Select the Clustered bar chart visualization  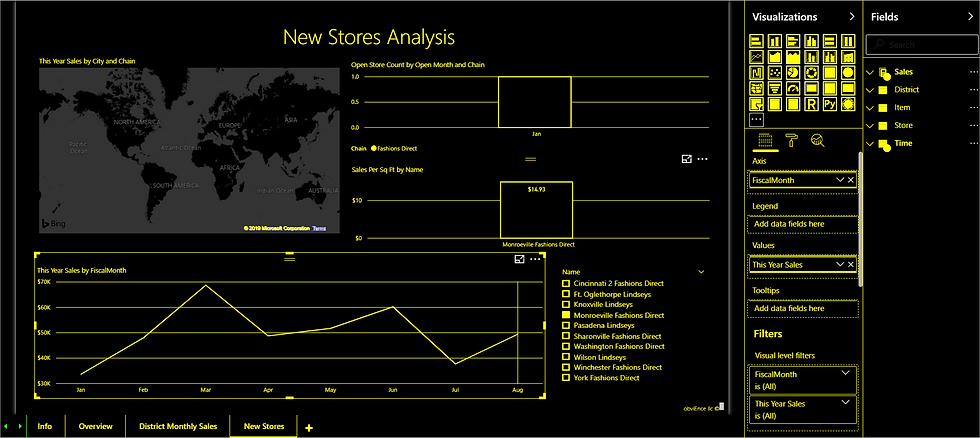(x=793, y=41)
